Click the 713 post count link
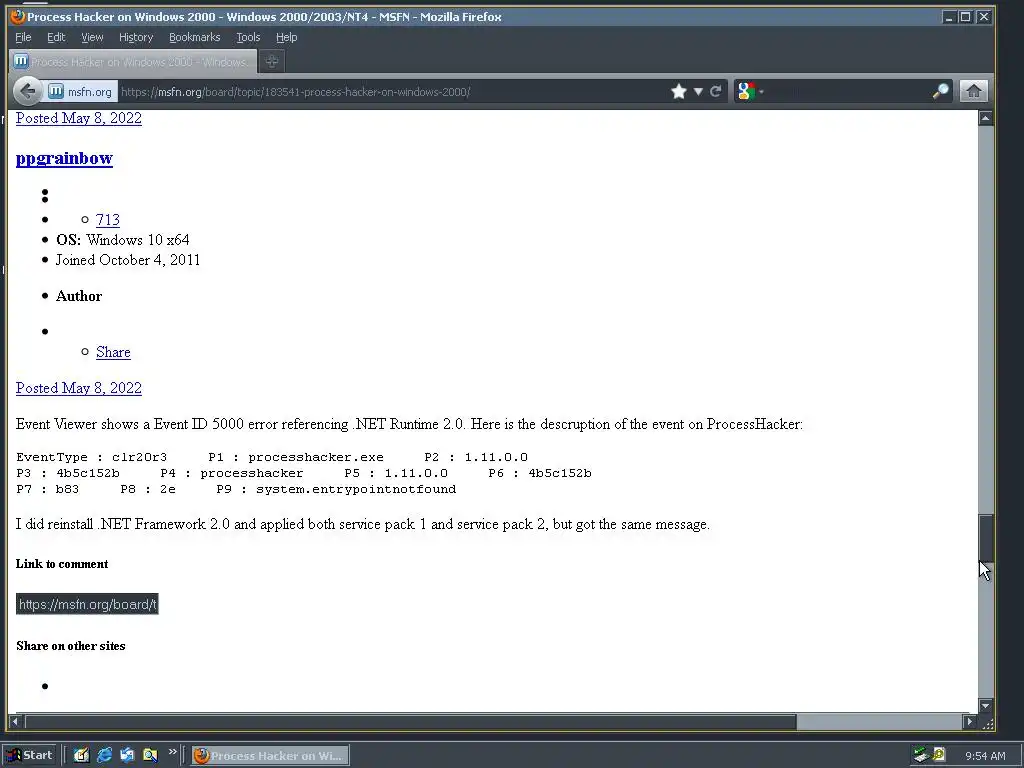The width and height of the screenshot is (1024, 768). click(108, 220)
